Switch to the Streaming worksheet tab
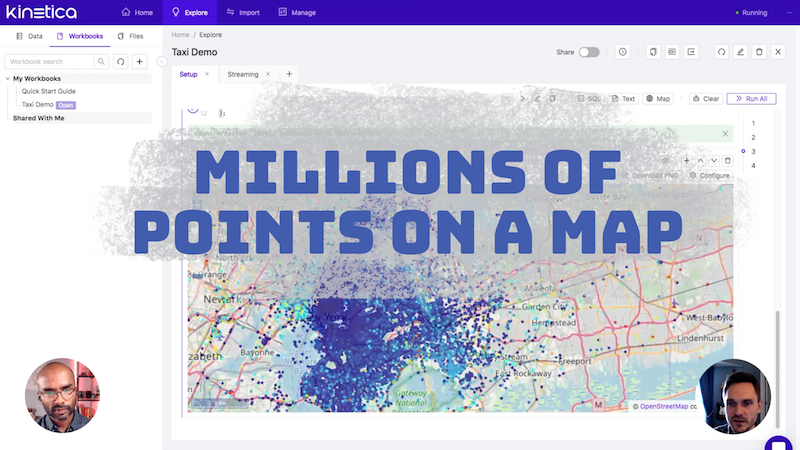 (242, 74)
